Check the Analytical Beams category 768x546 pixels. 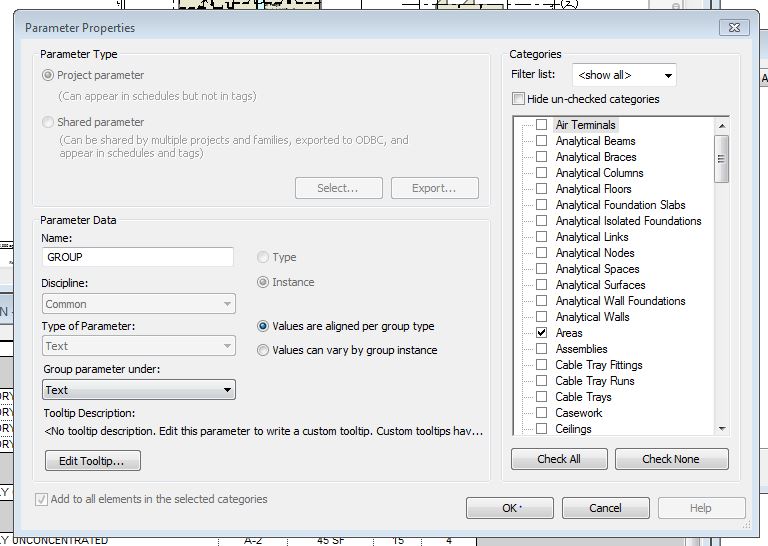tap(541, 141)
